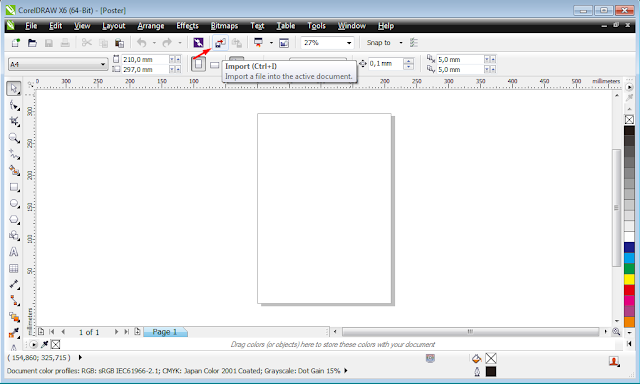The image size is (640, 384).
Task: Switch to the Page 1 tab
Action: (165, 332)
